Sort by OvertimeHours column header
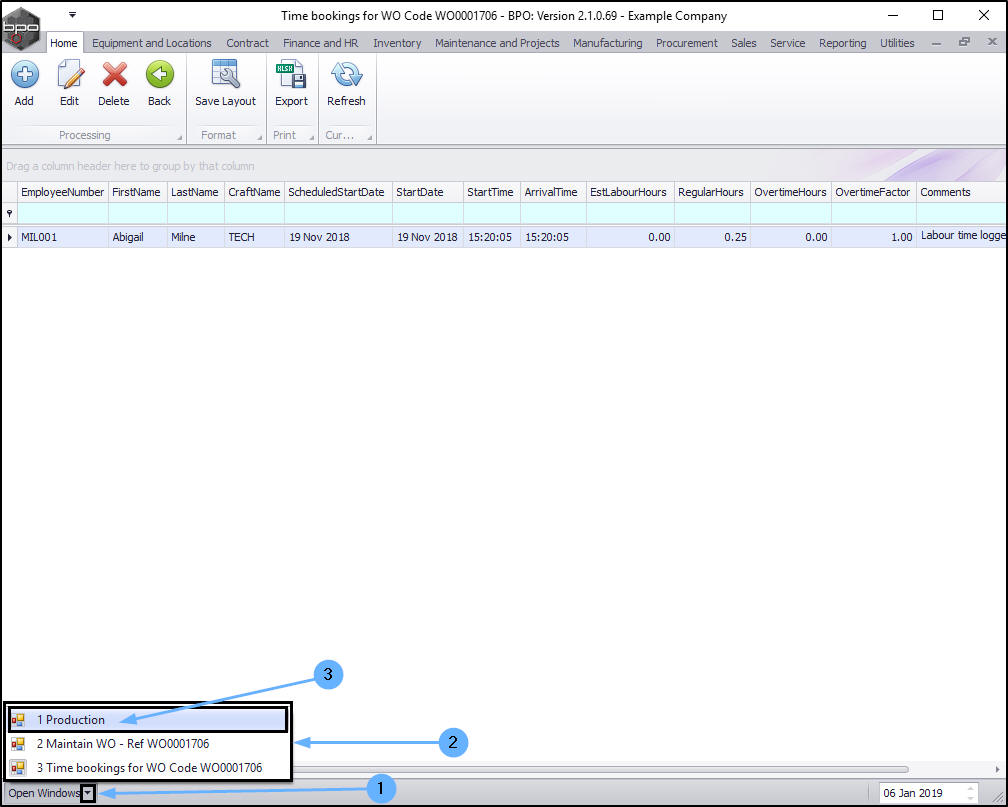Viewport: 1008px width, 807px height. point(791,192)
